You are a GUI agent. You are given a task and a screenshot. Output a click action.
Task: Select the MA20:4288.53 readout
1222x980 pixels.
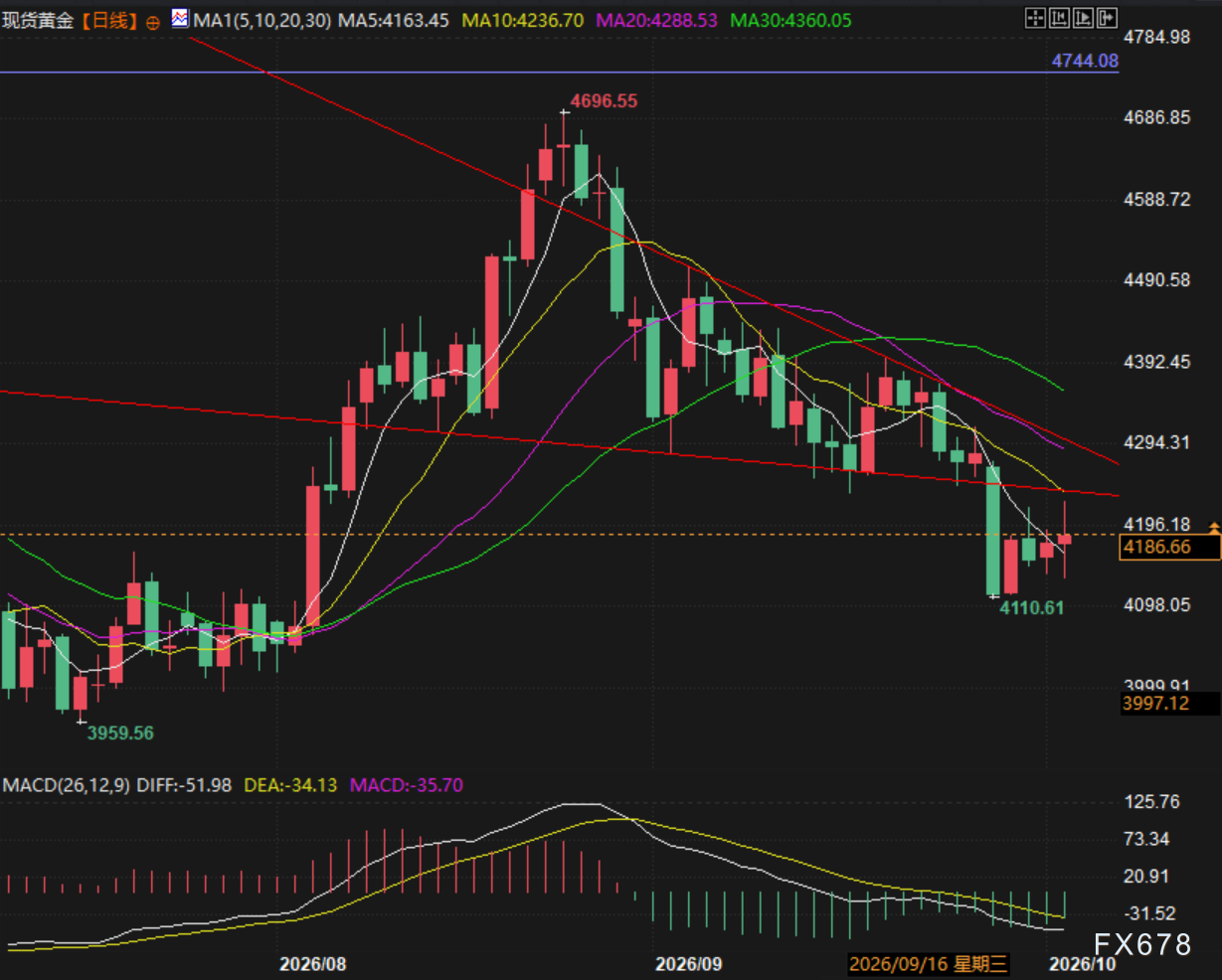click(656, 19)
